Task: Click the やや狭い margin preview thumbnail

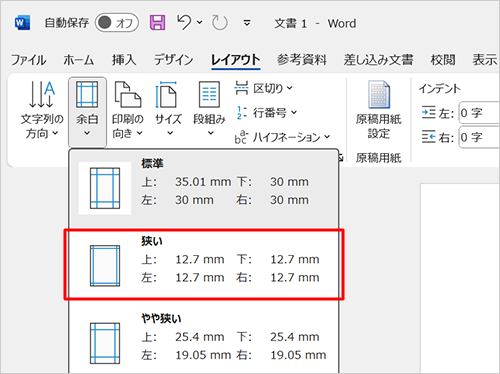Action: pos(105,343)
